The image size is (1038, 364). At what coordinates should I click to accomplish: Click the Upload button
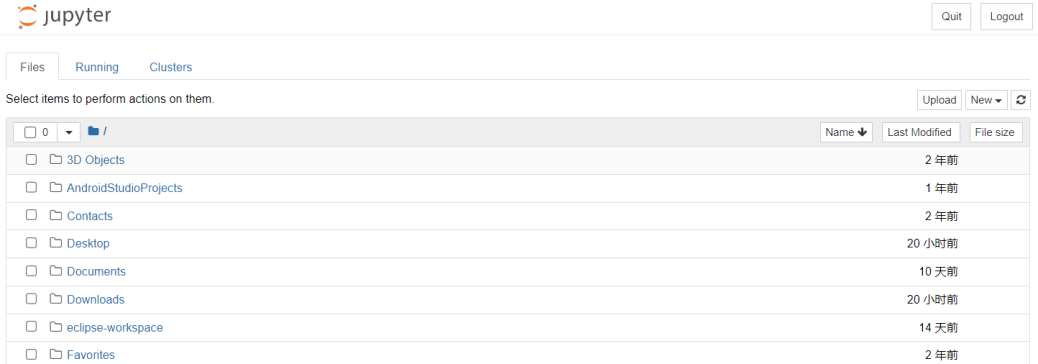point(939,100)
